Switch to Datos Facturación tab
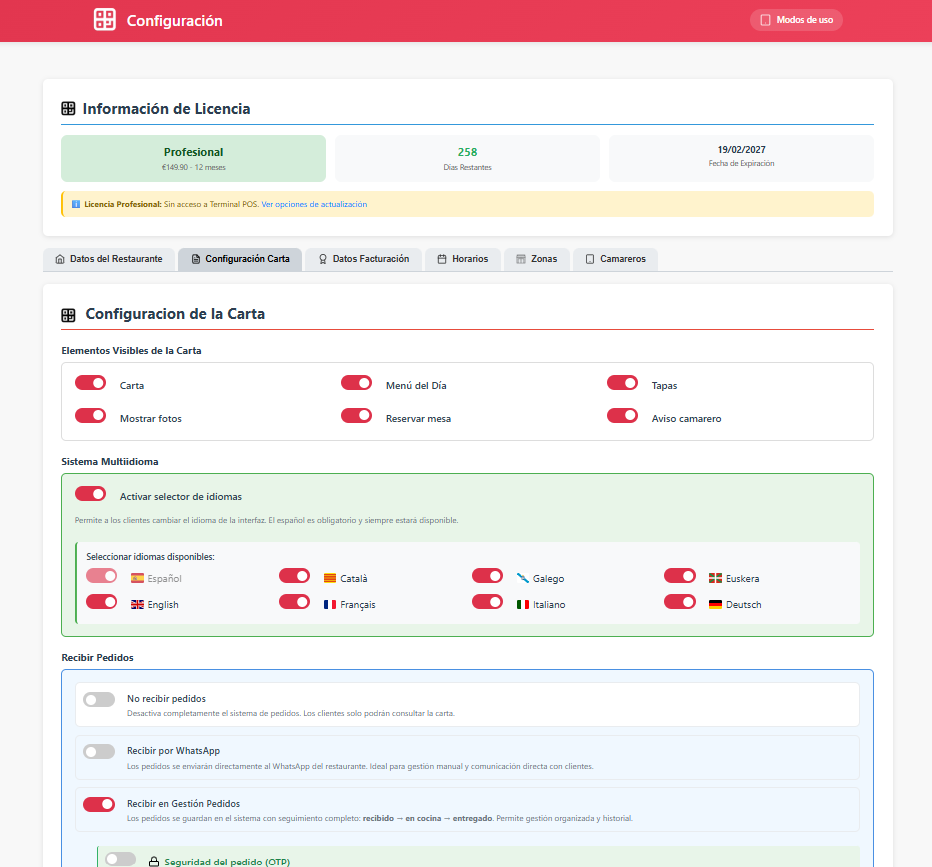Viewport: 932px width, 867px height. pos(364,259)
